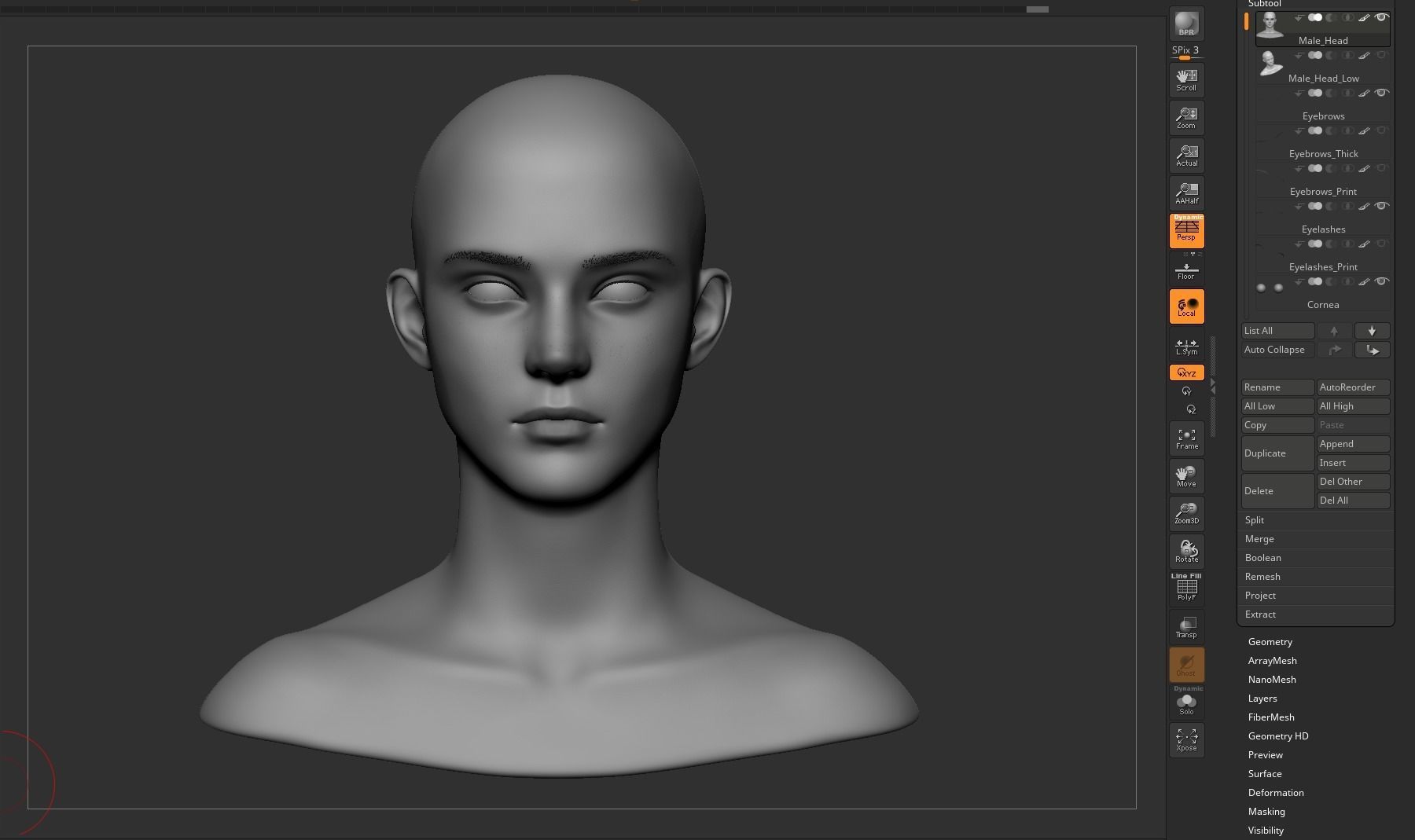Expand the Masking palette
Viewport: 1415px width, 840px height.
click(x=1266, y=812)
